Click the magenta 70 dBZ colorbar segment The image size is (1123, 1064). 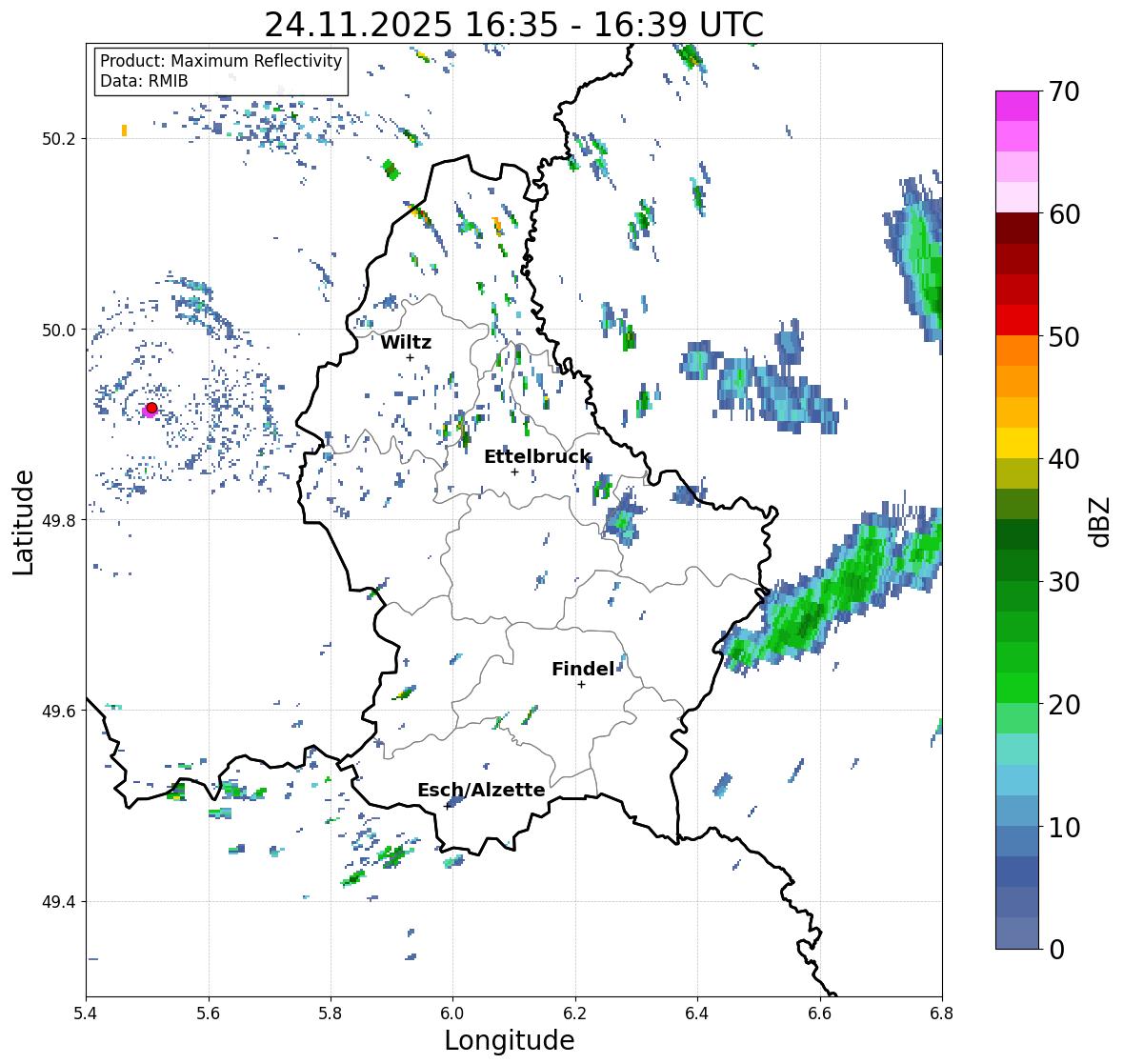[x=1017, y=106]
